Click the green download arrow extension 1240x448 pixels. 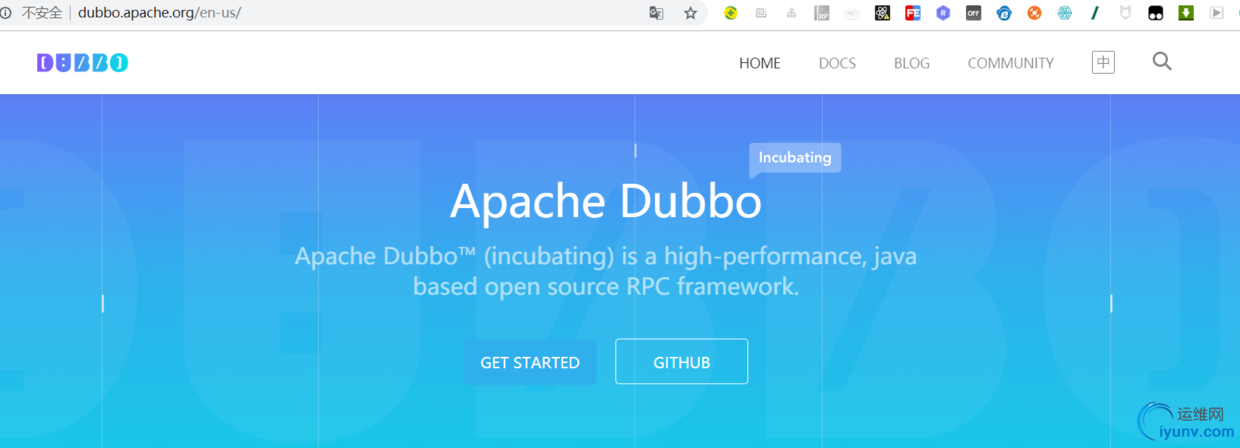1186,13
